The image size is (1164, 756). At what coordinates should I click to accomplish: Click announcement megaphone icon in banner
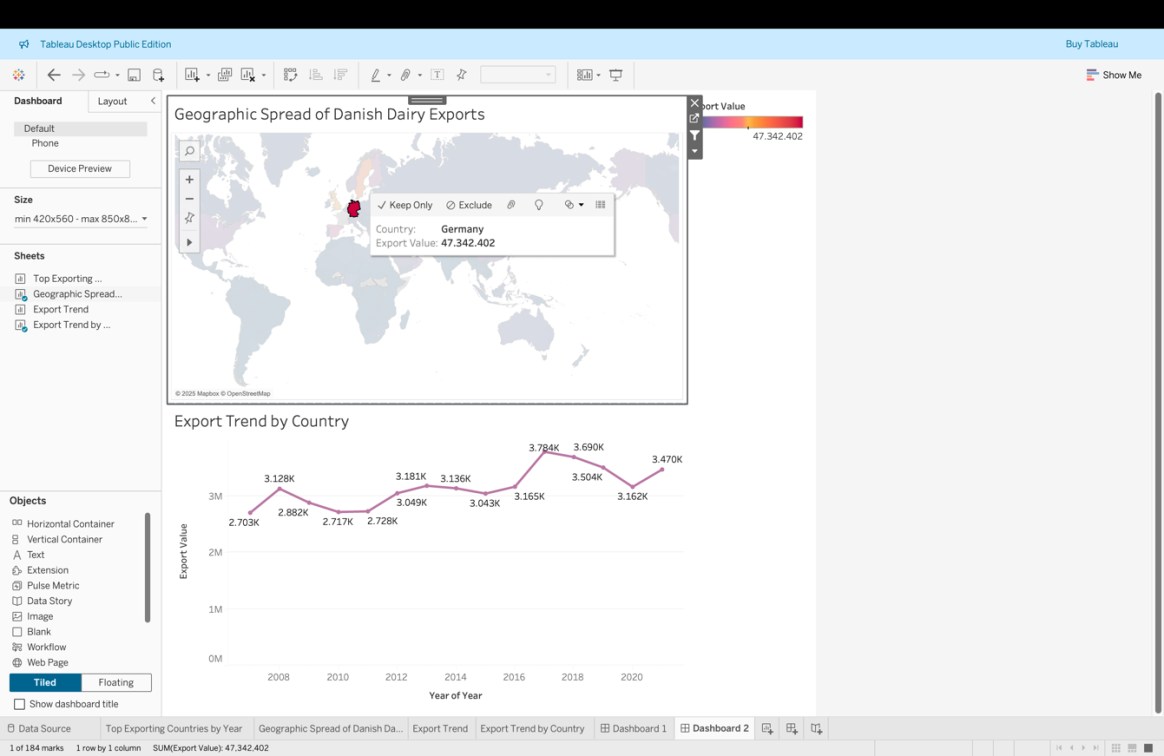24,45
